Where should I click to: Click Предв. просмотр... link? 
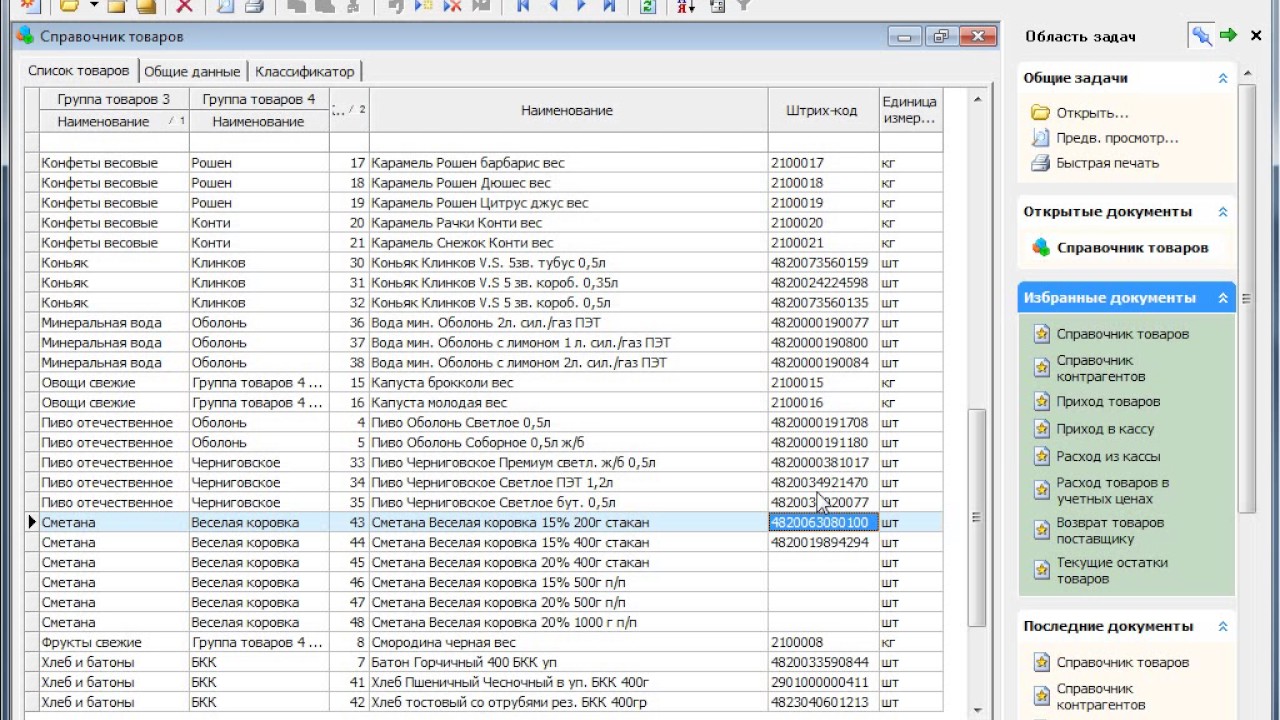(x=1117, y=138)
